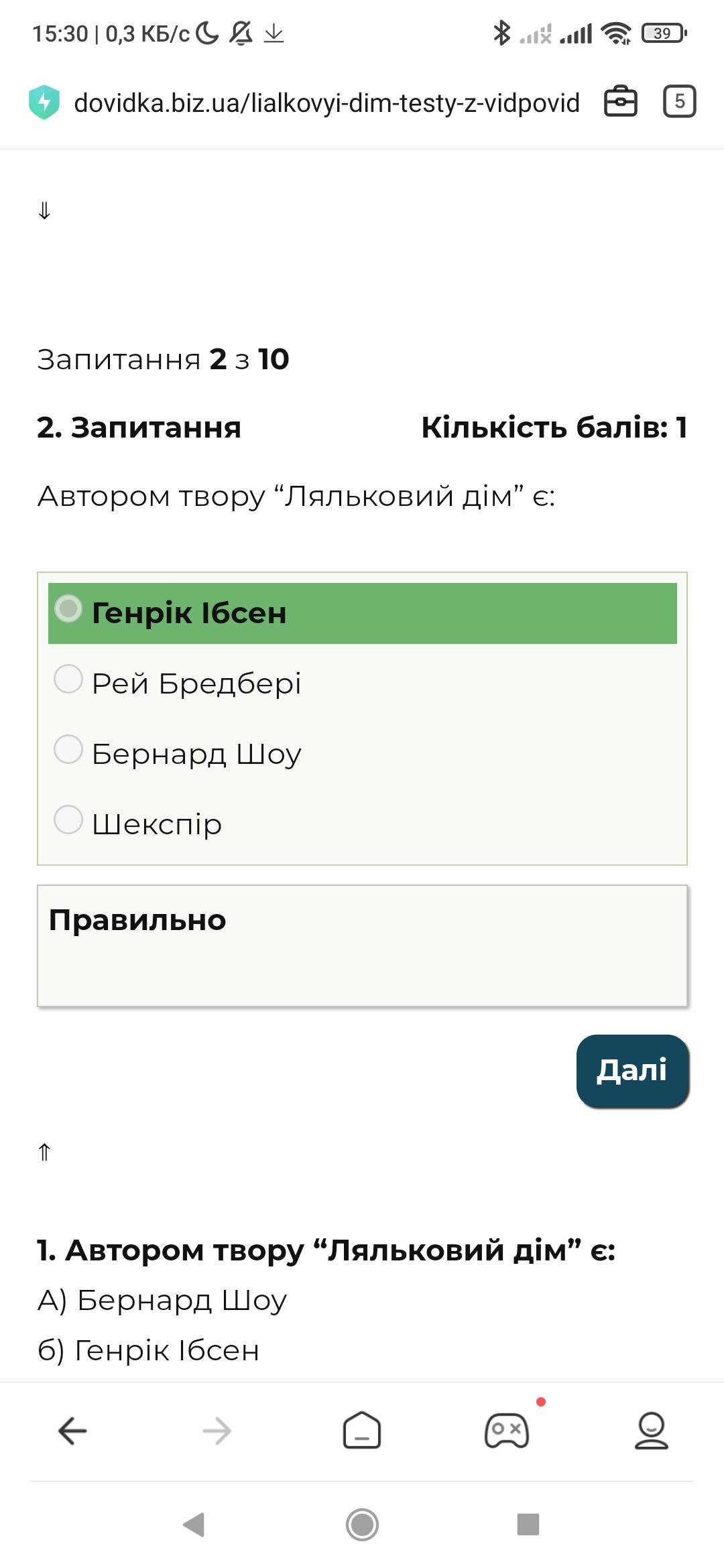Select the Генрік Ібсен radio option

[68, 608]
